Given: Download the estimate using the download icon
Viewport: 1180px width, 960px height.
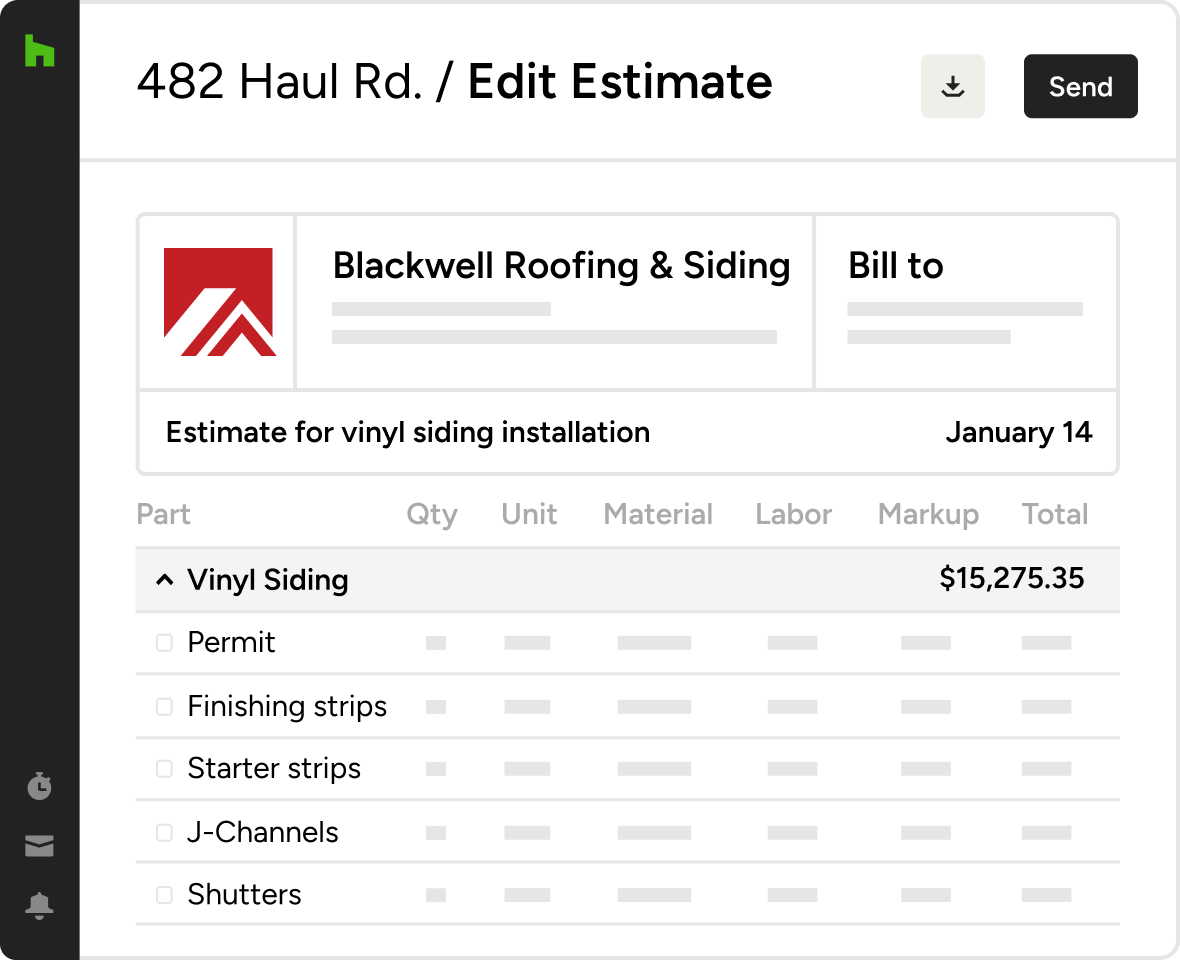Looking at the screenshot, I should [x=952, y=86].
